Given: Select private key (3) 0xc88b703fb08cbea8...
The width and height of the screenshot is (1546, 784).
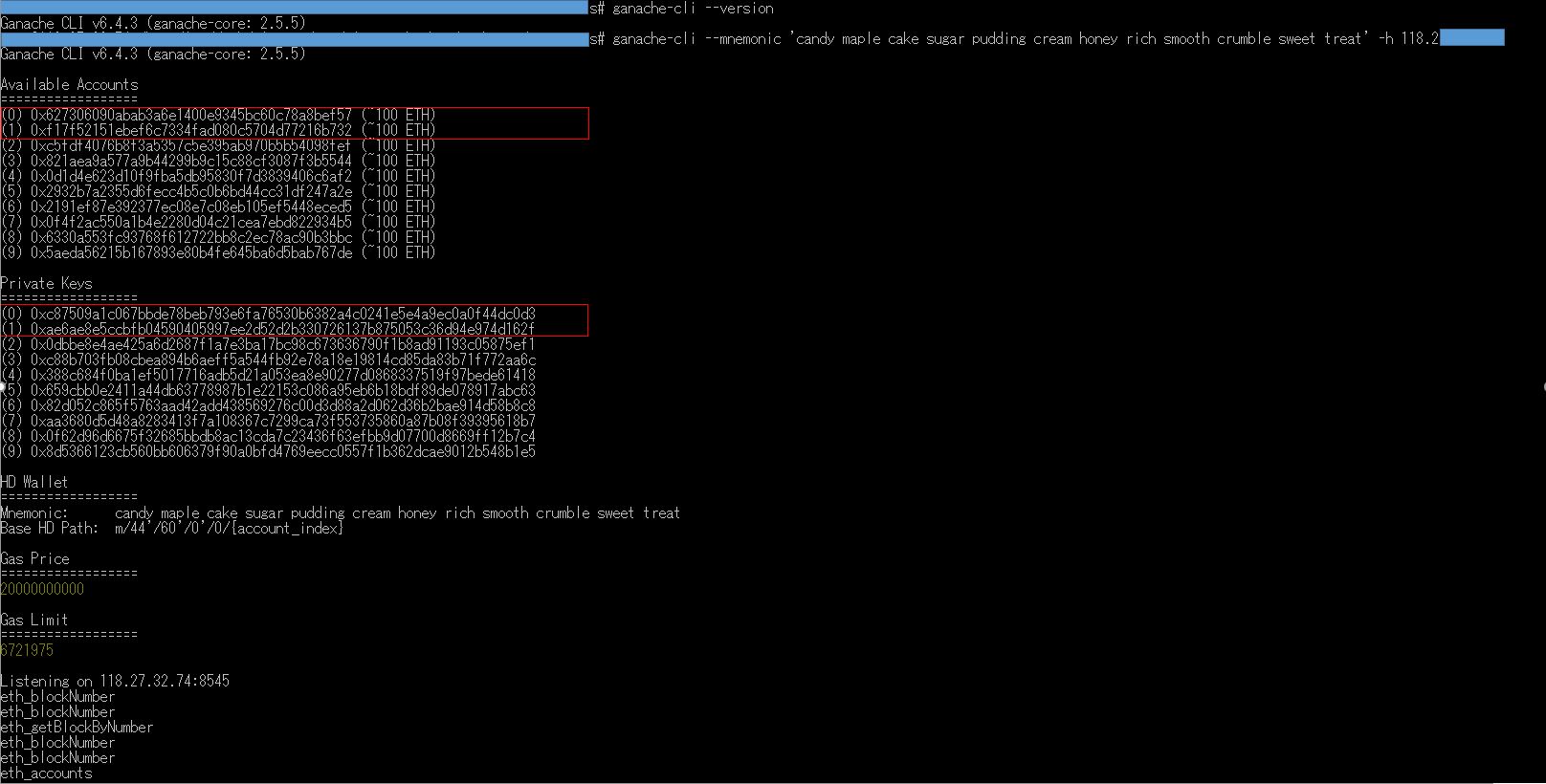Looking at the screenshot, I should (x=283, y=360).
